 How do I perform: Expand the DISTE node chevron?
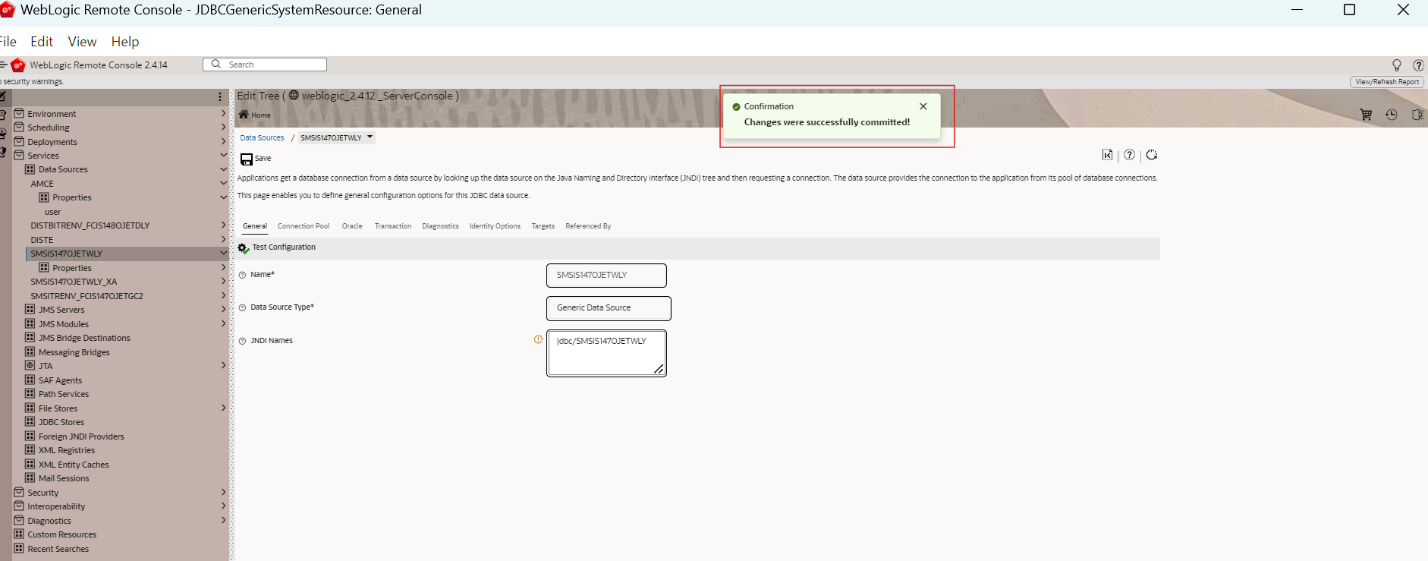pyautogui.click(x=223, y=240)
